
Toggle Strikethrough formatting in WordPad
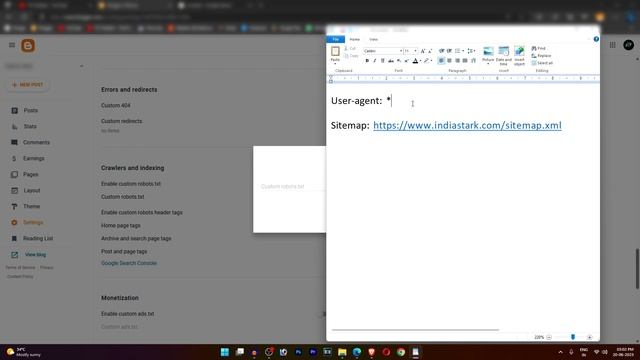[x=391, y=61]
